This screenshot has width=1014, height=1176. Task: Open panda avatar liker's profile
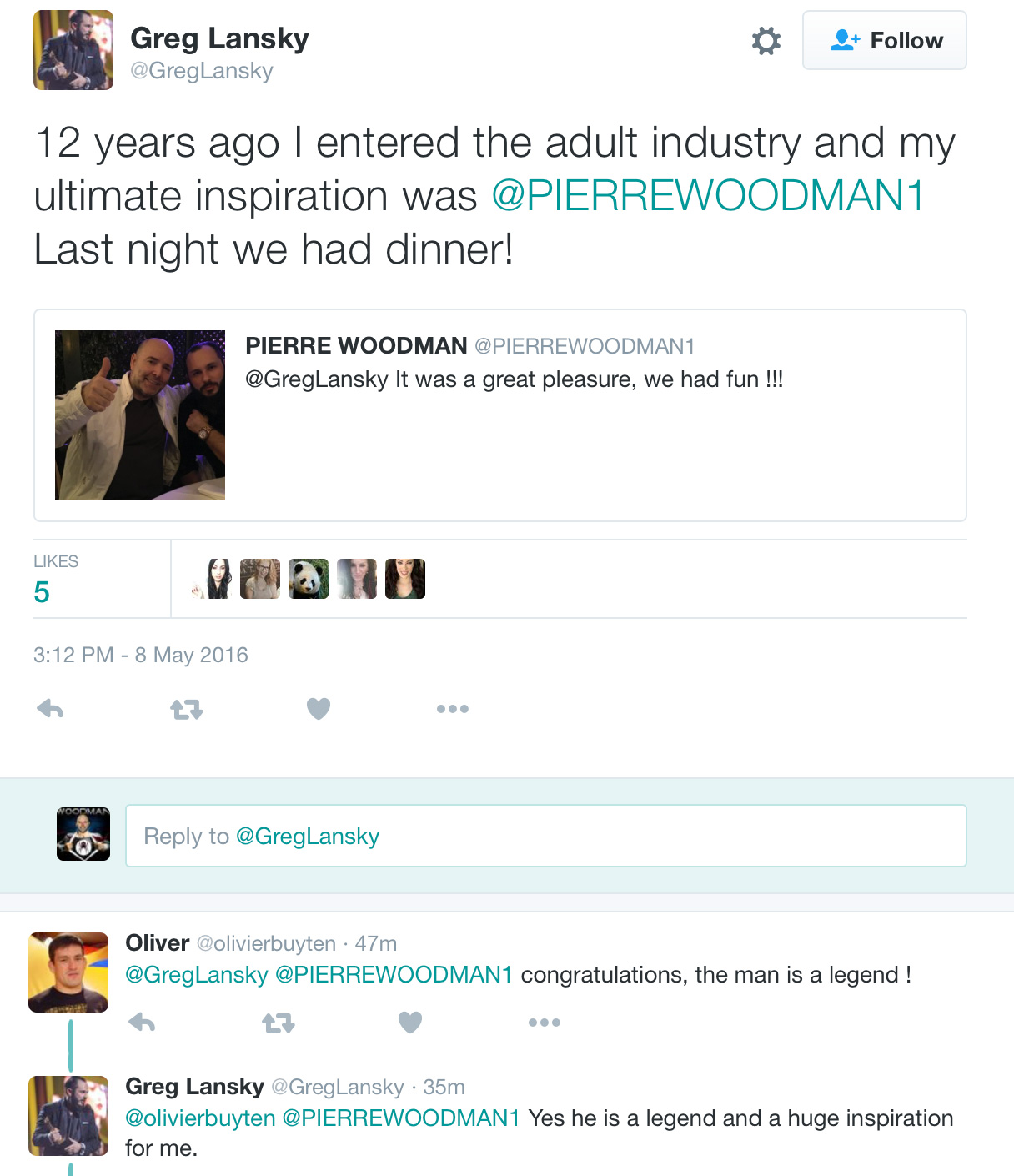point(309,579)
